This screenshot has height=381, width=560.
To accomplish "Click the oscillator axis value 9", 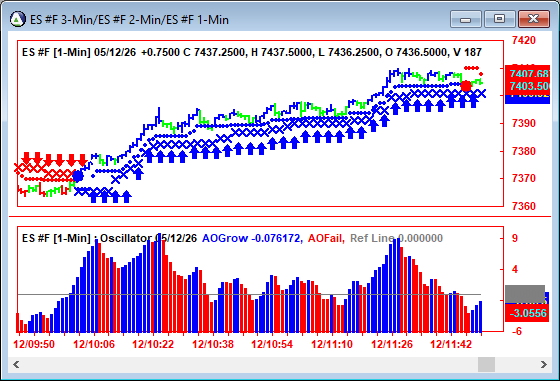I will tap(515, 238).
